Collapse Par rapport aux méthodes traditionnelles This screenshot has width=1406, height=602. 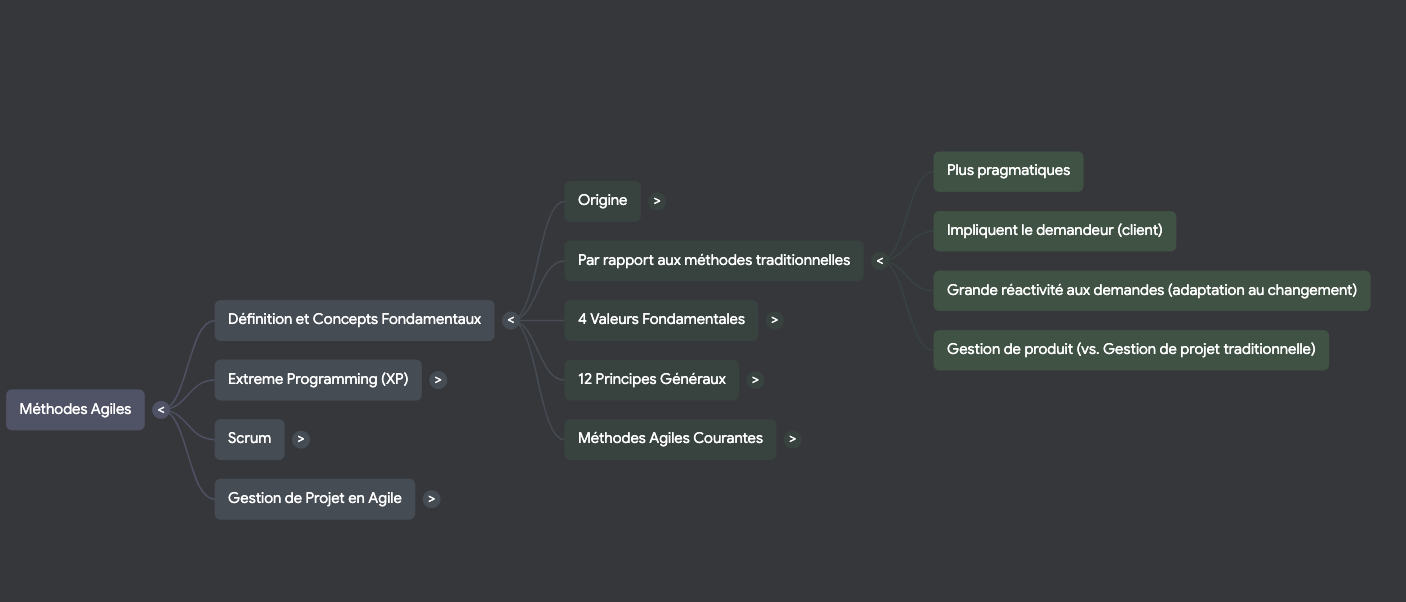click(880, 261)
